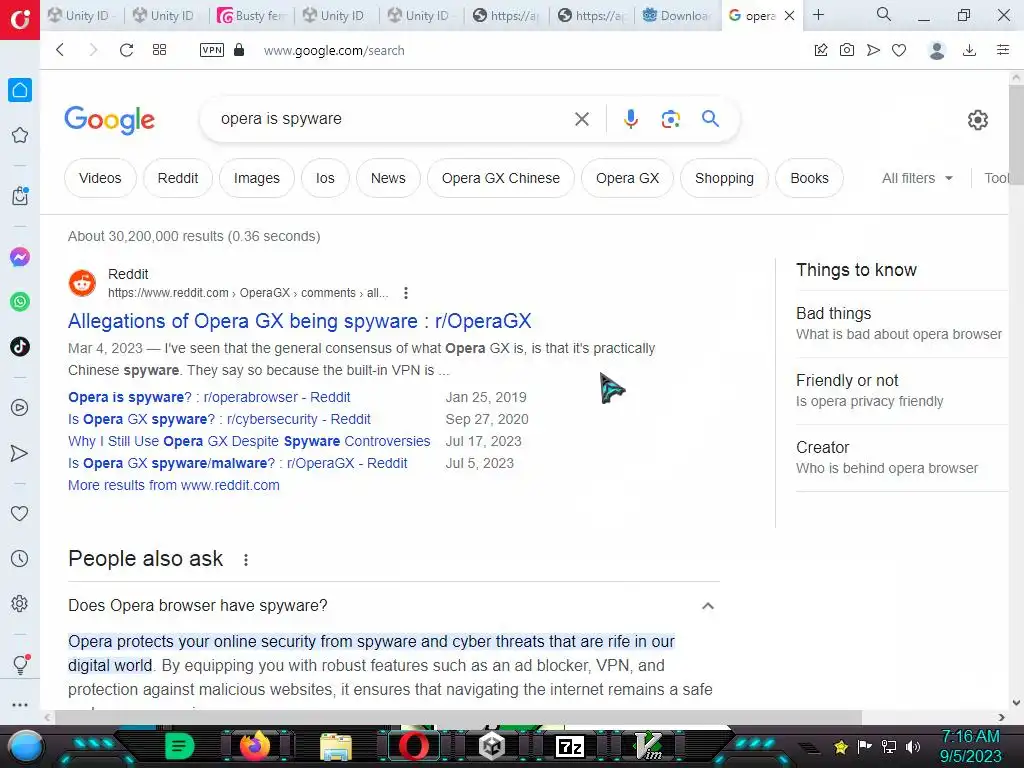Select the Books filter chip
Image resolution: width=1024 pixels, height=768 pixels.
(809, 178)
